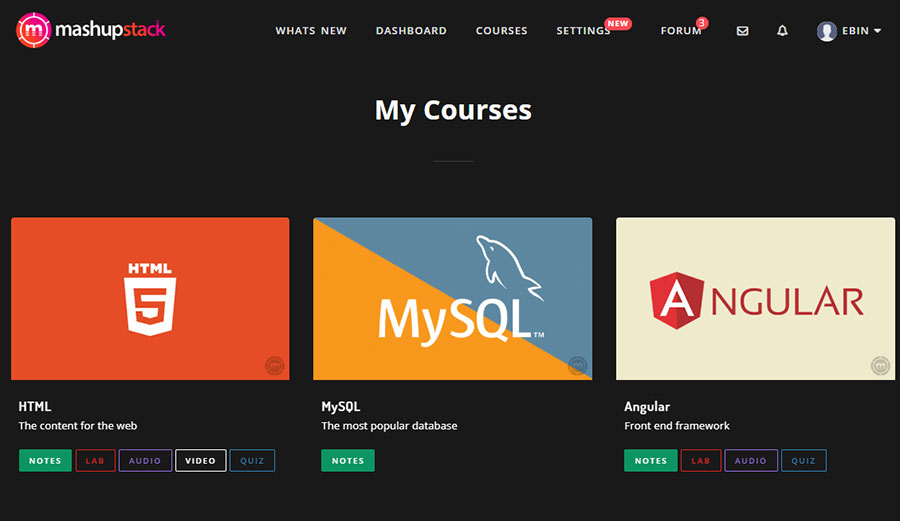Open the Lab button under Angular
The image size is (900, 521).
click(701, 461)
